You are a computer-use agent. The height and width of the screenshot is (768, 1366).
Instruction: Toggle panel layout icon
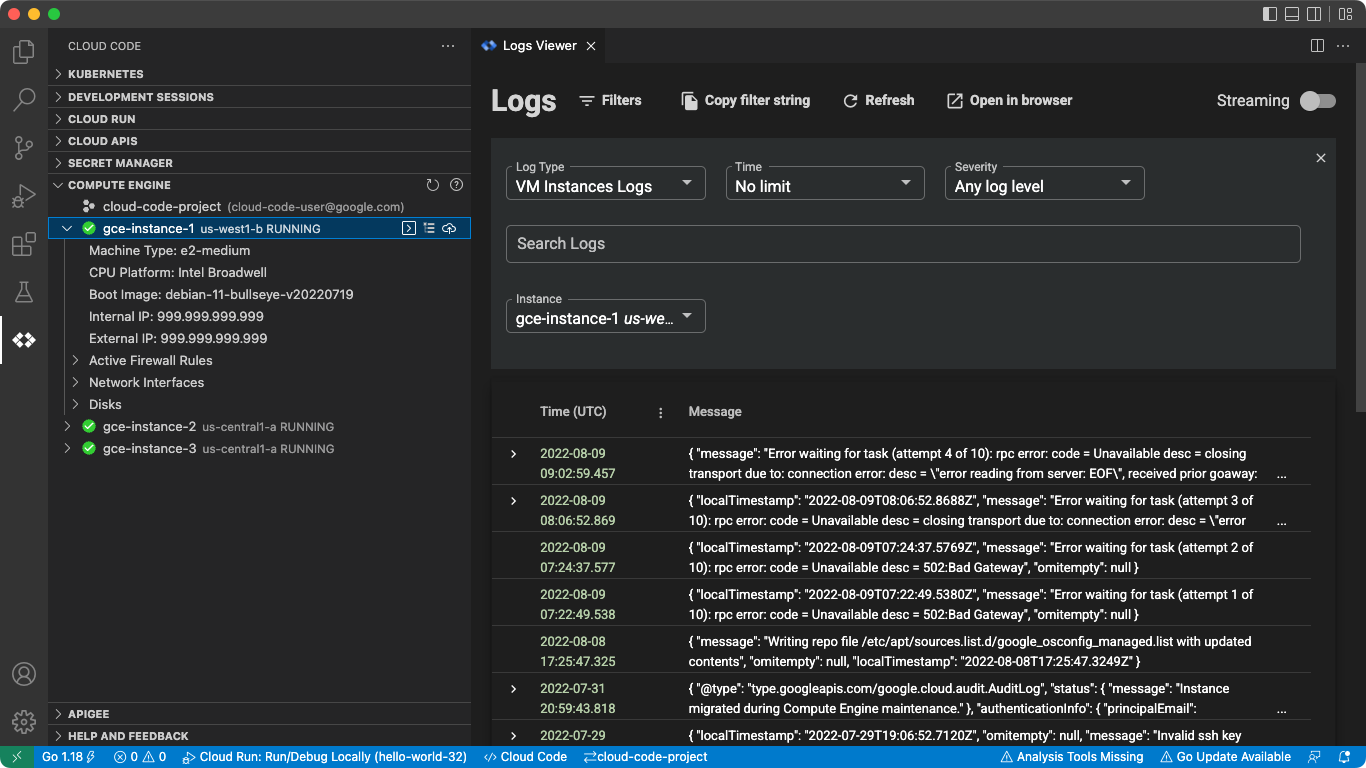[1292, 14]
